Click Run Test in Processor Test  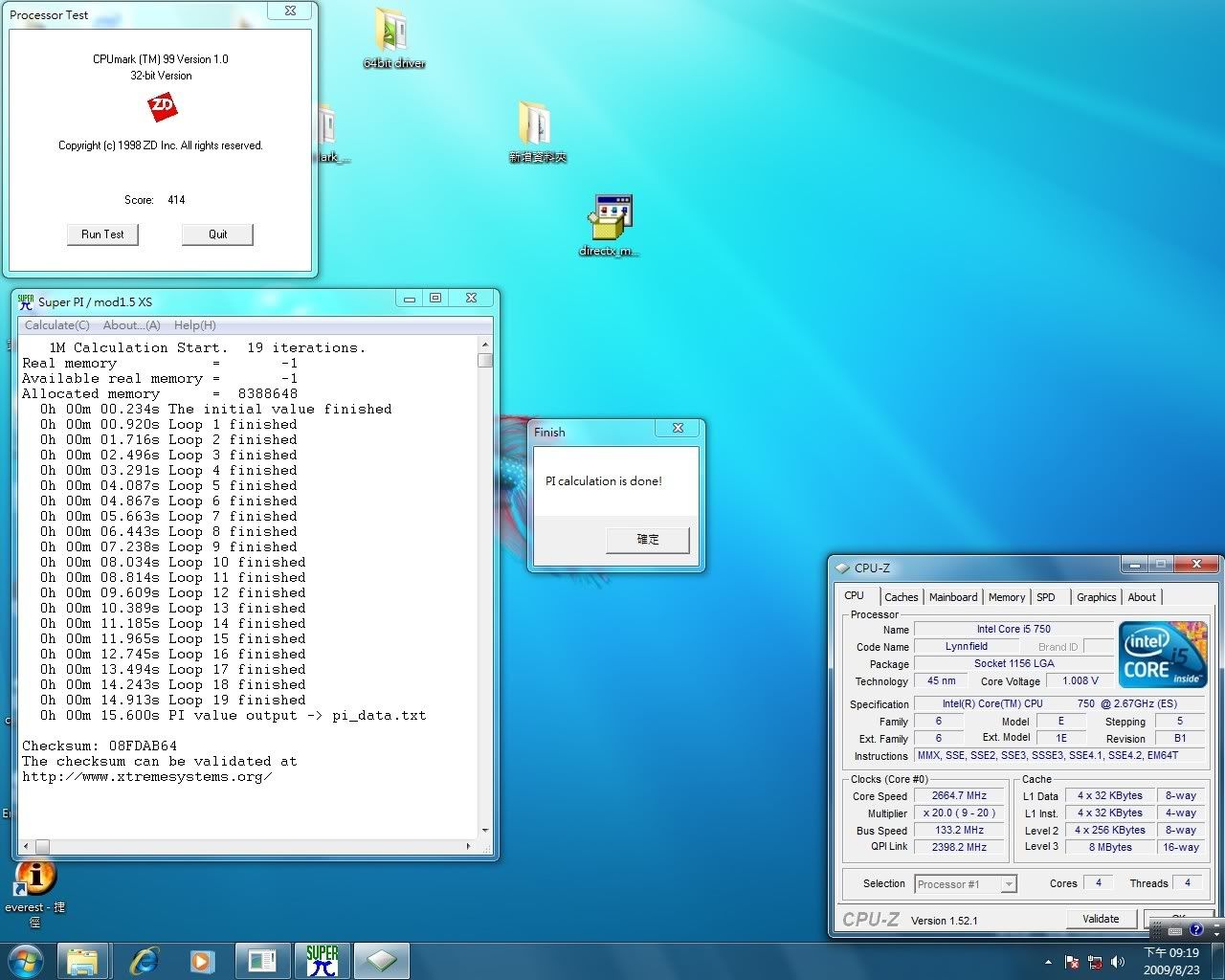pos(102,234)
